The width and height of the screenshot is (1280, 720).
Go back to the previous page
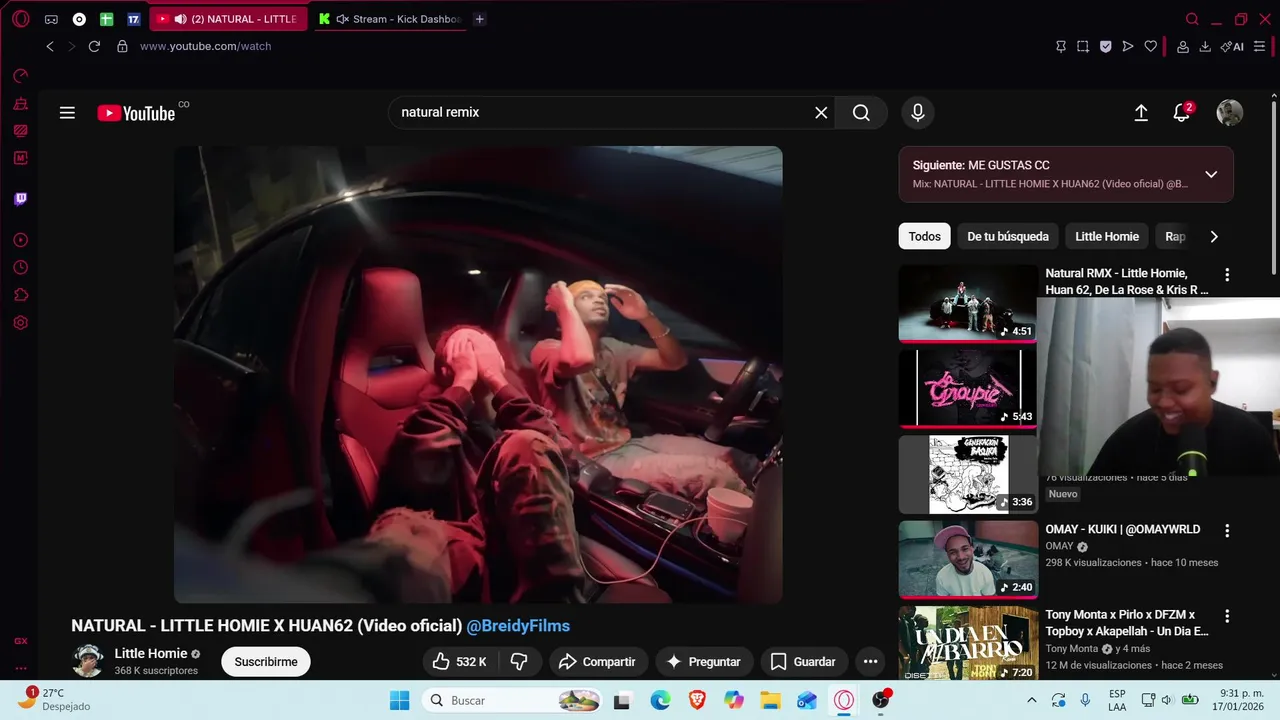tap(50, 46)
